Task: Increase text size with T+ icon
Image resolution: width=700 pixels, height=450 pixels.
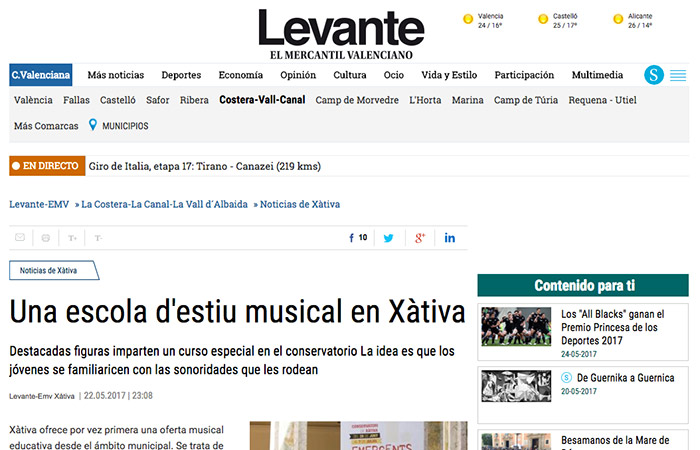Action: coord(72,238)
